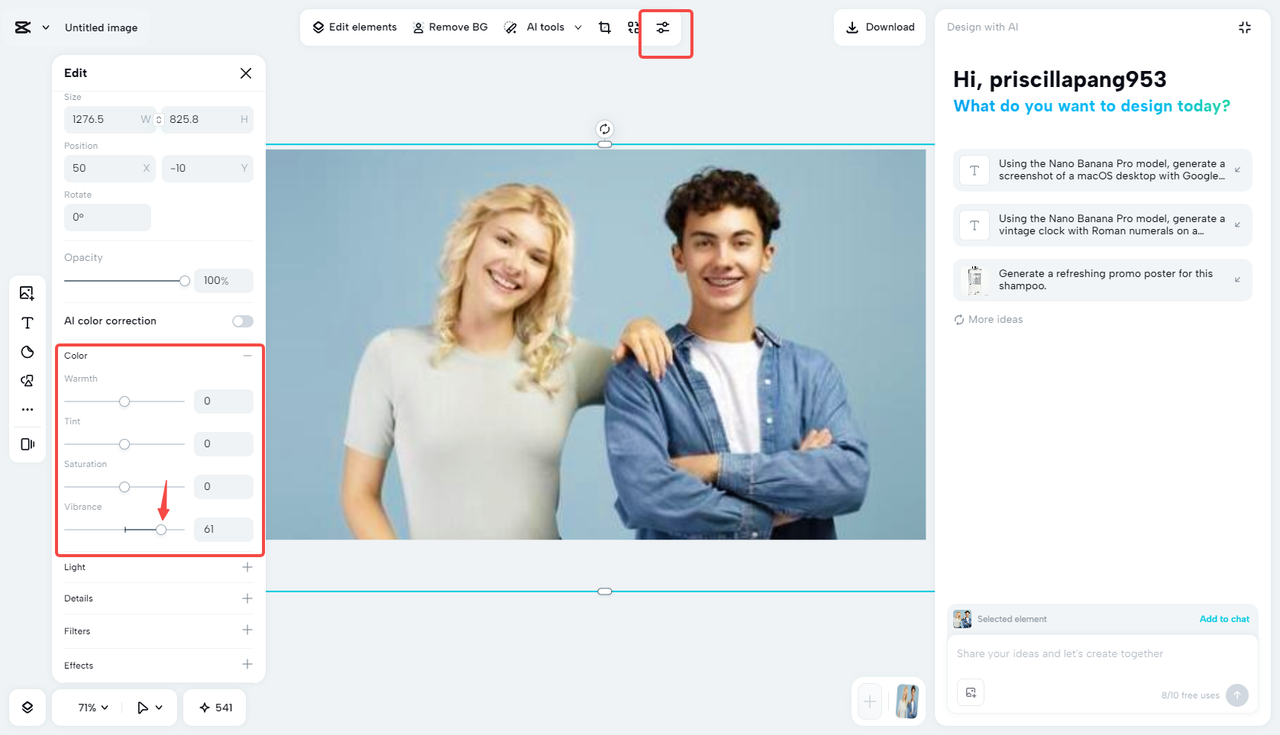
Task: Click the 'Untitled image' project title
Action: [101, 28]
